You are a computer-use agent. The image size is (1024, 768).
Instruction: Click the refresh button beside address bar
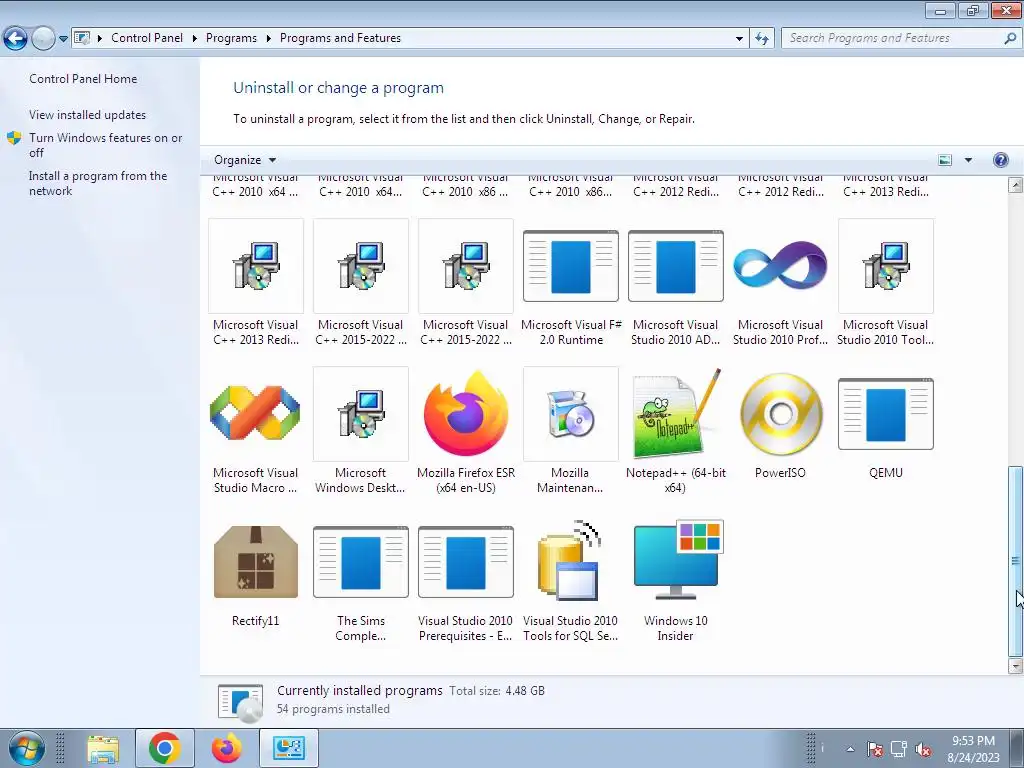pos(761,38)
